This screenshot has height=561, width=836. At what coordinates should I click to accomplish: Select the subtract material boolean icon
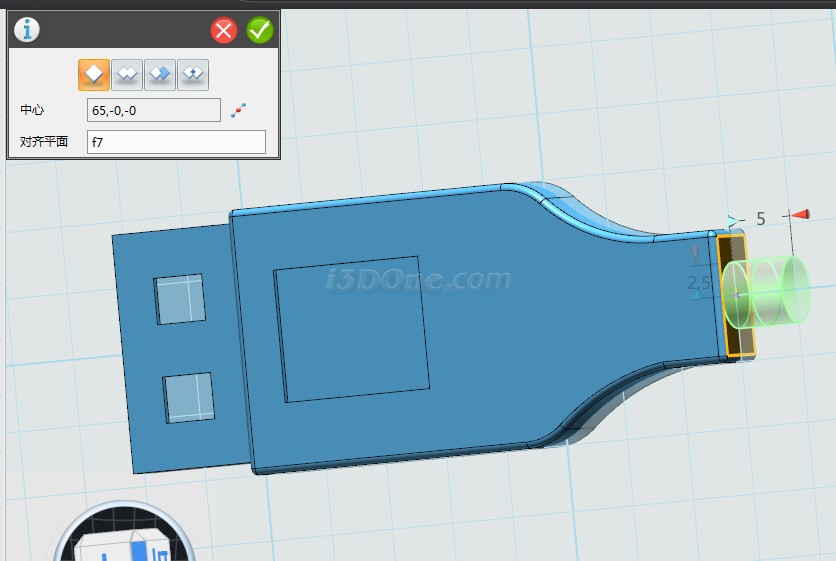click(x=160, y=74)
